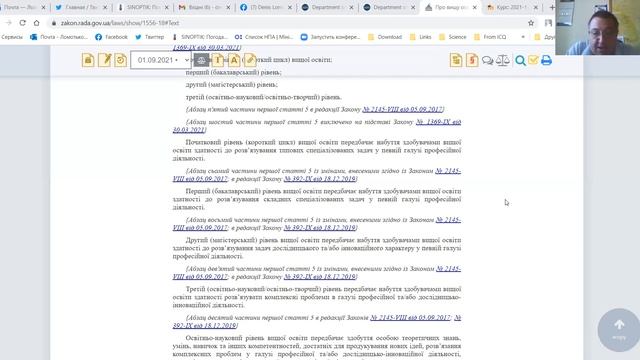Screen dimensions: 640x360
Task: Go to browser home page icon
Action: [37, 23]
